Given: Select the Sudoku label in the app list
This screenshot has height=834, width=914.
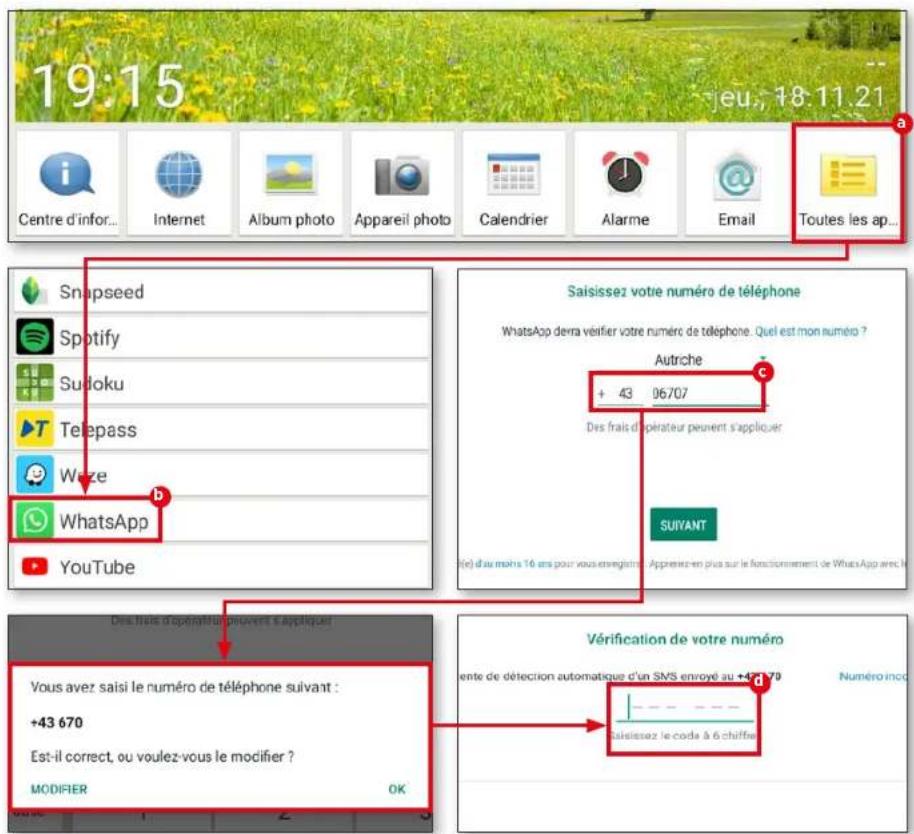Looking at the screenshot, I should click(x=92, y=383).
